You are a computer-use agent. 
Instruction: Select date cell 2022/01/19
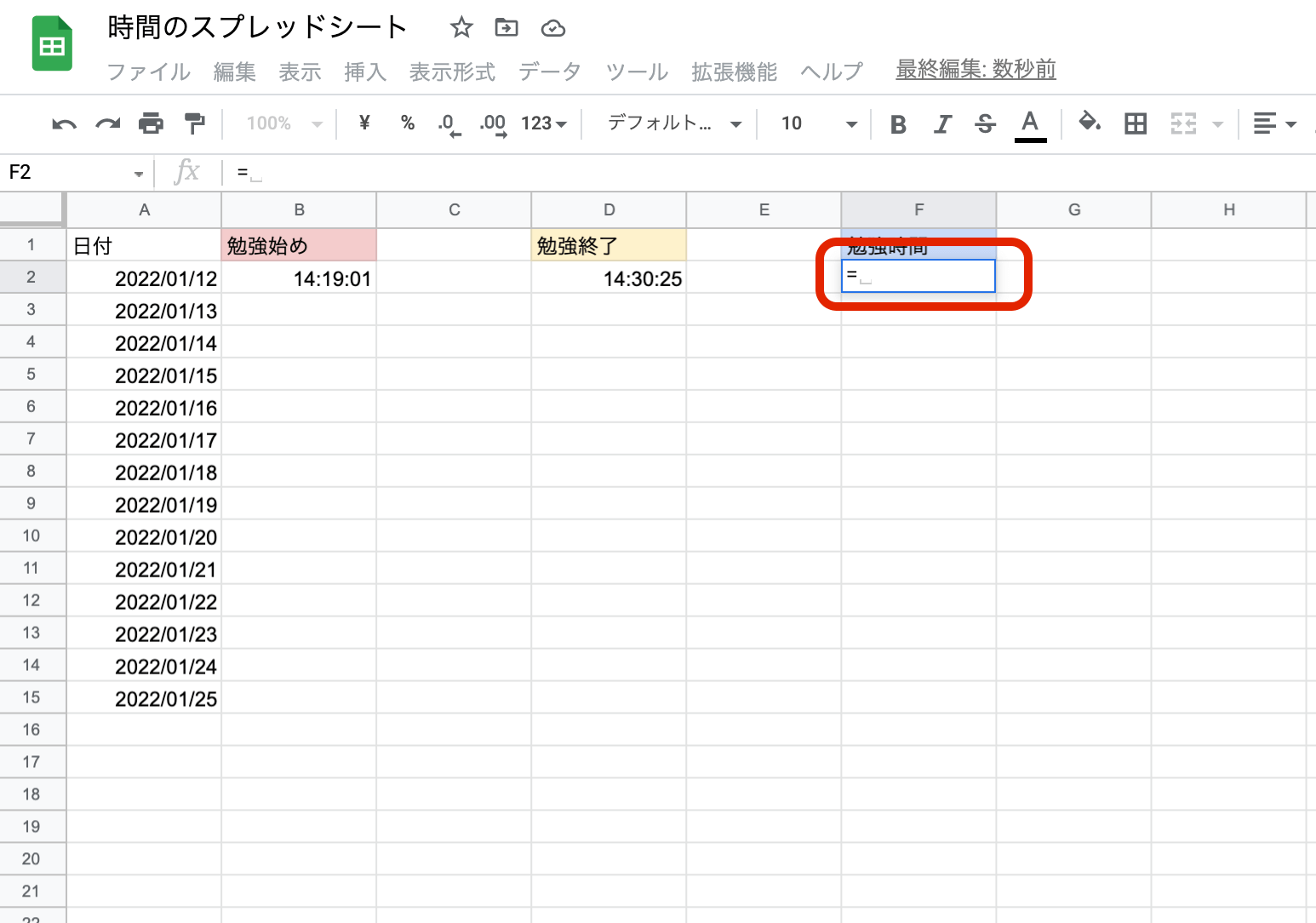coord(144,504)
